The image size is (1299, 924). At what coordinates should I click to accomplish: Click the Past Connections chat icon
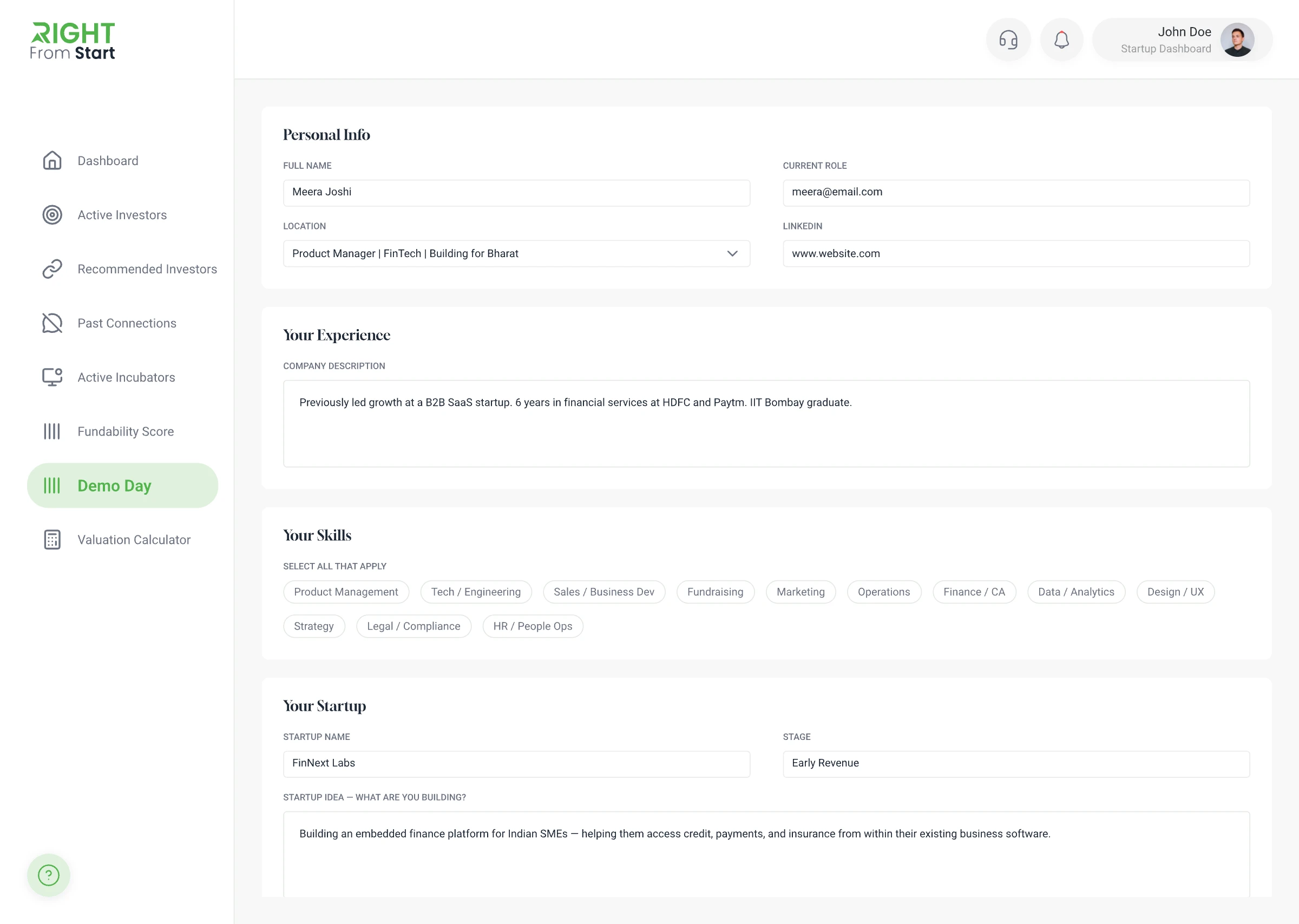click(53, 323)
